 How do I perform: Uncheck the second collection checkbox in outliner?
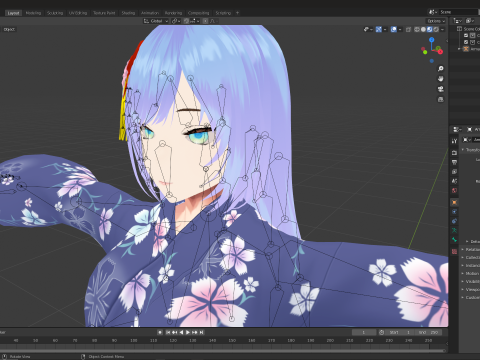click(x=466, y=42)
